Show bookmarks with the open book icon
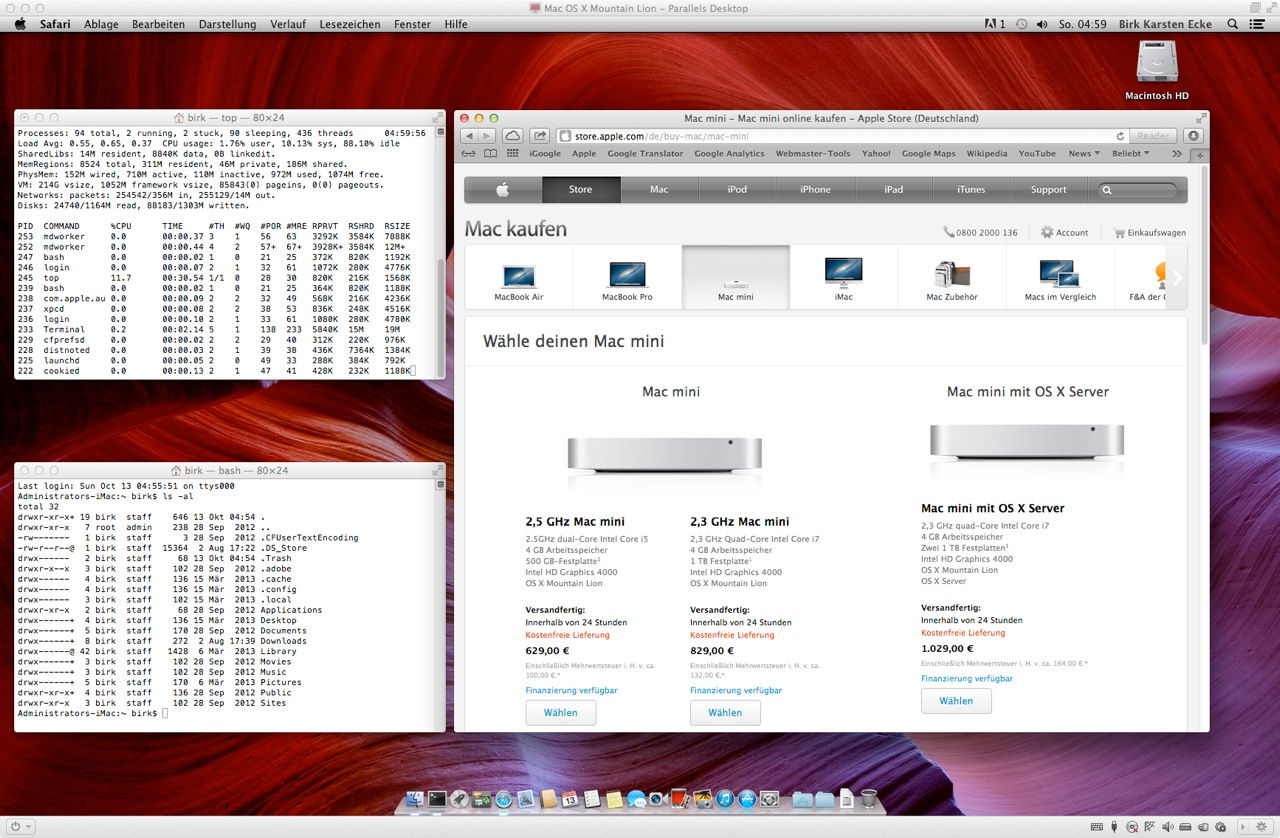This screenshot has width=1280, height=838. click(x=490, y=154)
